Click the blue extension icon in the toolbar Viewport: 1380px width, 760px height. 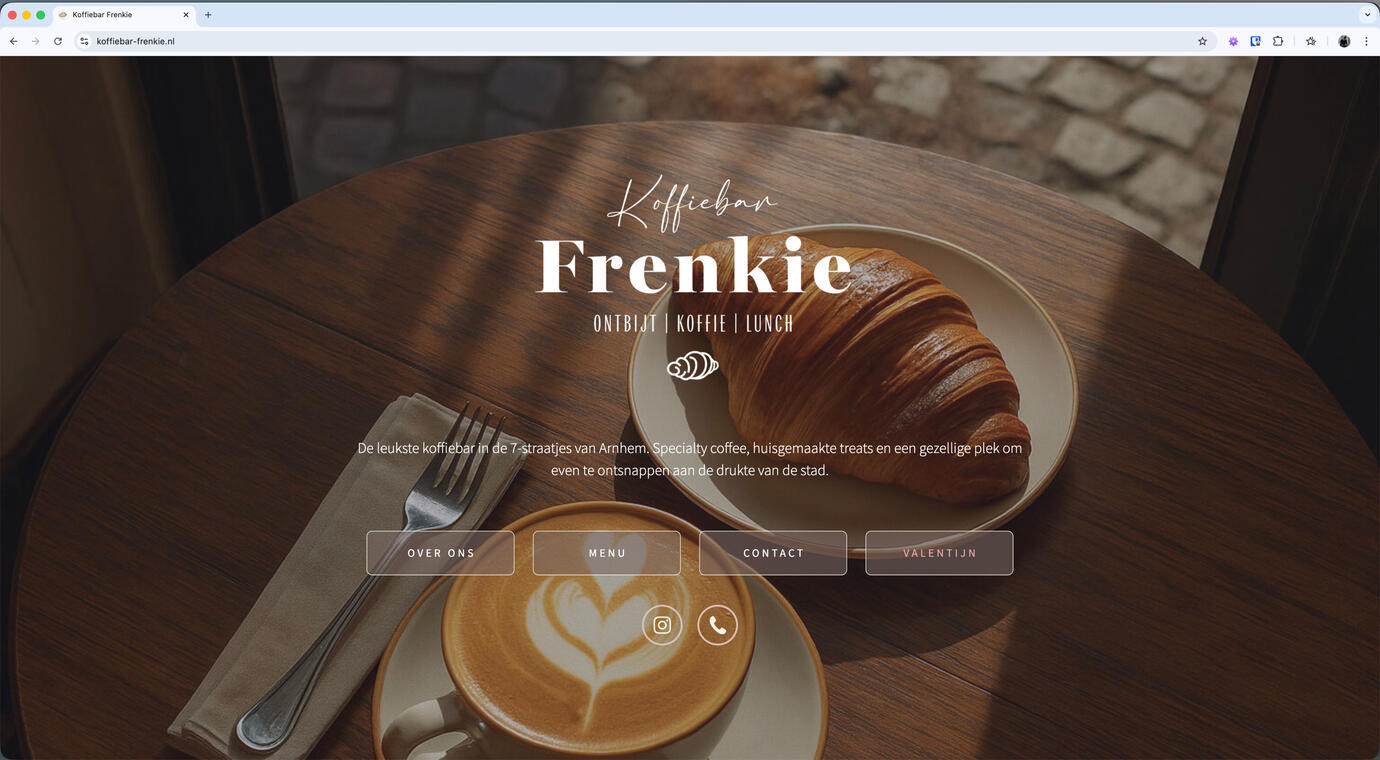click(x=1255, y=41)
